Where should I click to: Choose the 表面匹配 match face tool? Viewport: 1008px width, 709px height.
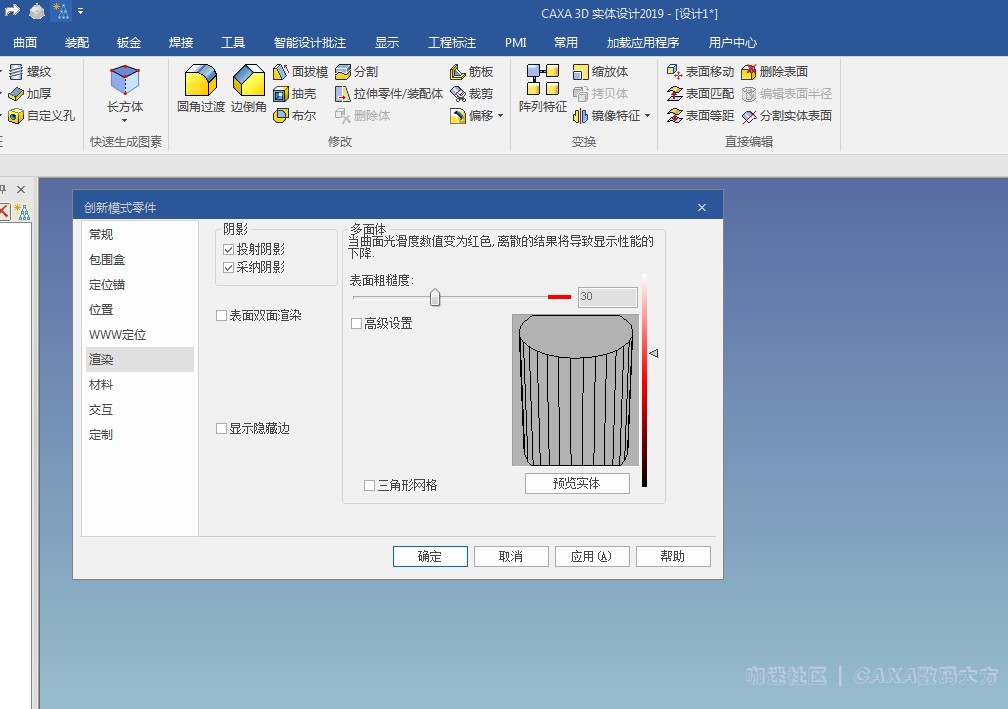coord(700,94)
